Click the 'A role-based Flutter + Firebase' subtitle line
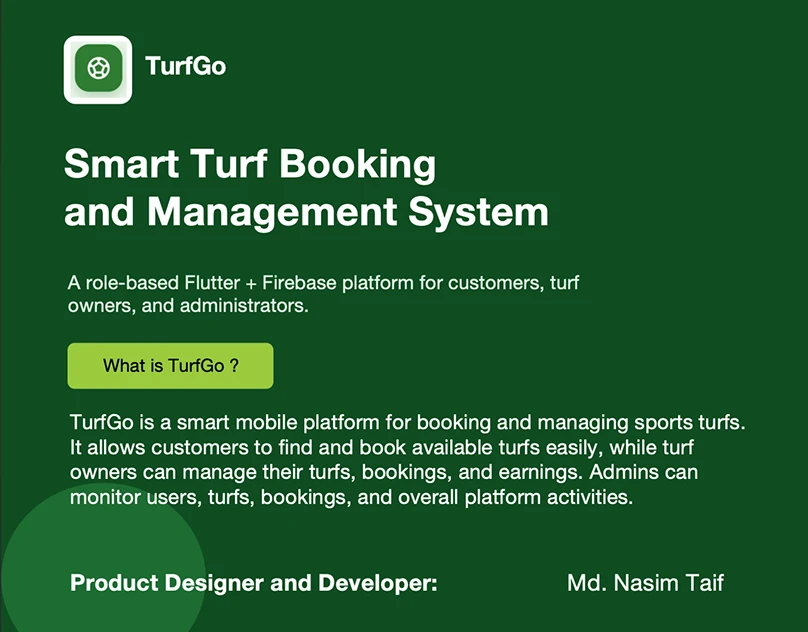The width and height of the screenshot is (808, 632). (324, 283)
